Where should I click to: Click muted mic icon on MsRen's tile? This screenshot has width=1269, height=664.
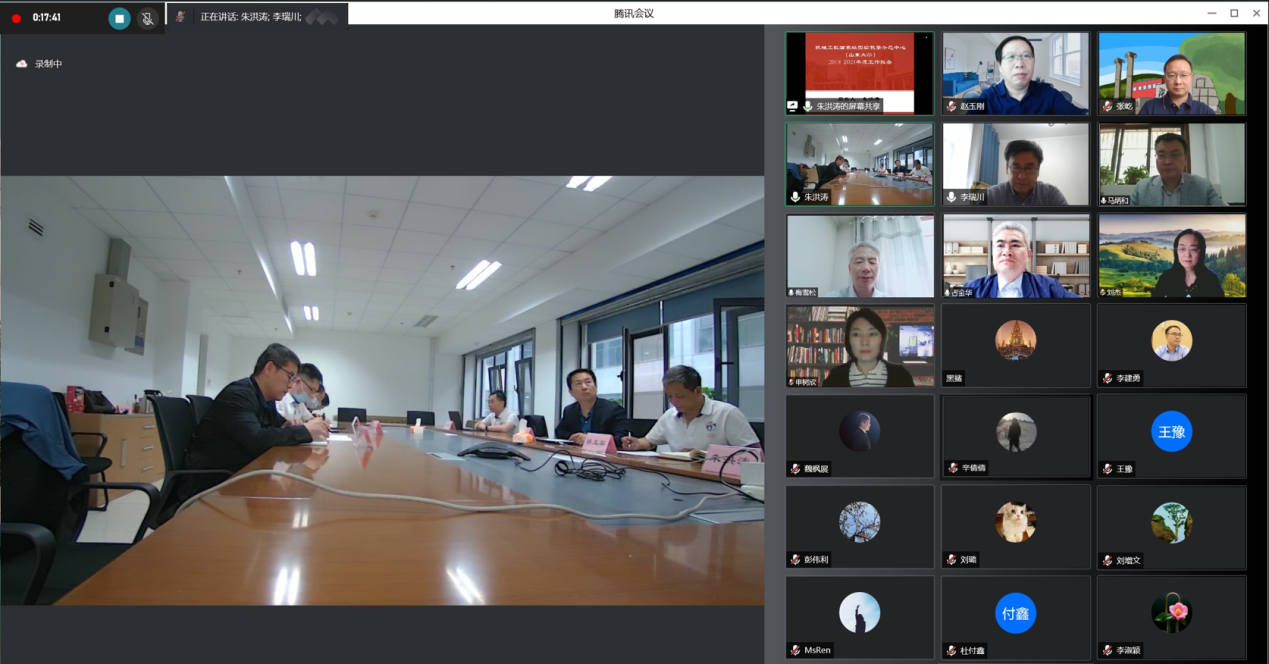pyautogui.click(x=795, y=650)
